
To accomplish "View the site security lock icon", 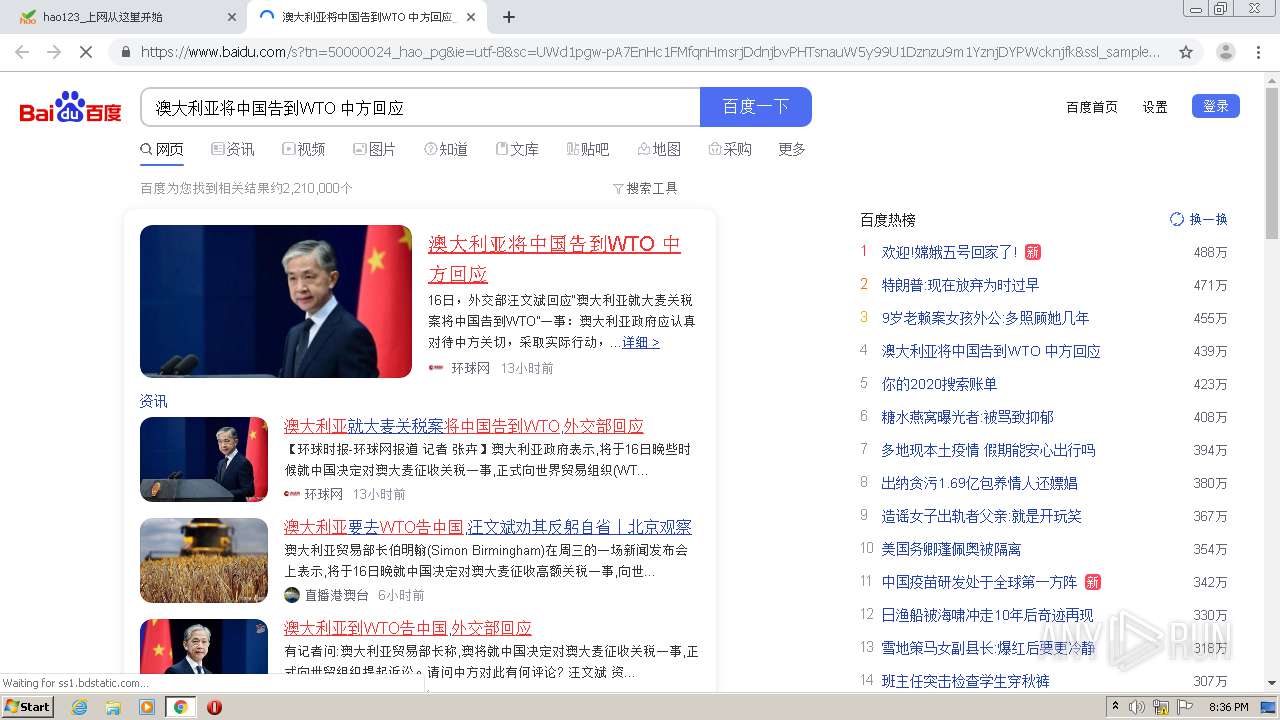I will 125,52.
